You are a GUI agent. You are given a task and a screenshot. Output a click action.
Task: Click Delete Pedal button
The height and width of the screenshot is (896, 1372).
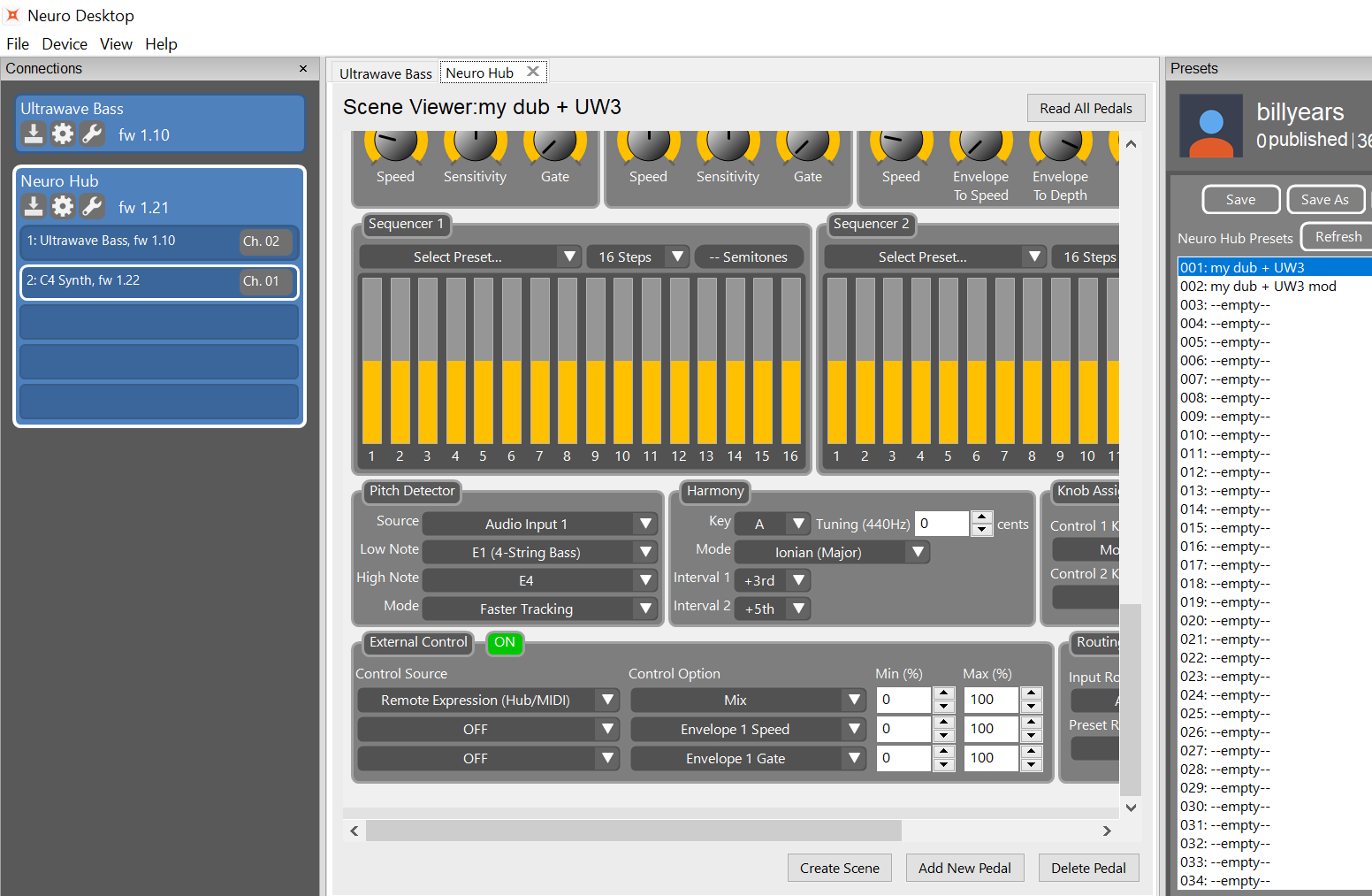1088,868
